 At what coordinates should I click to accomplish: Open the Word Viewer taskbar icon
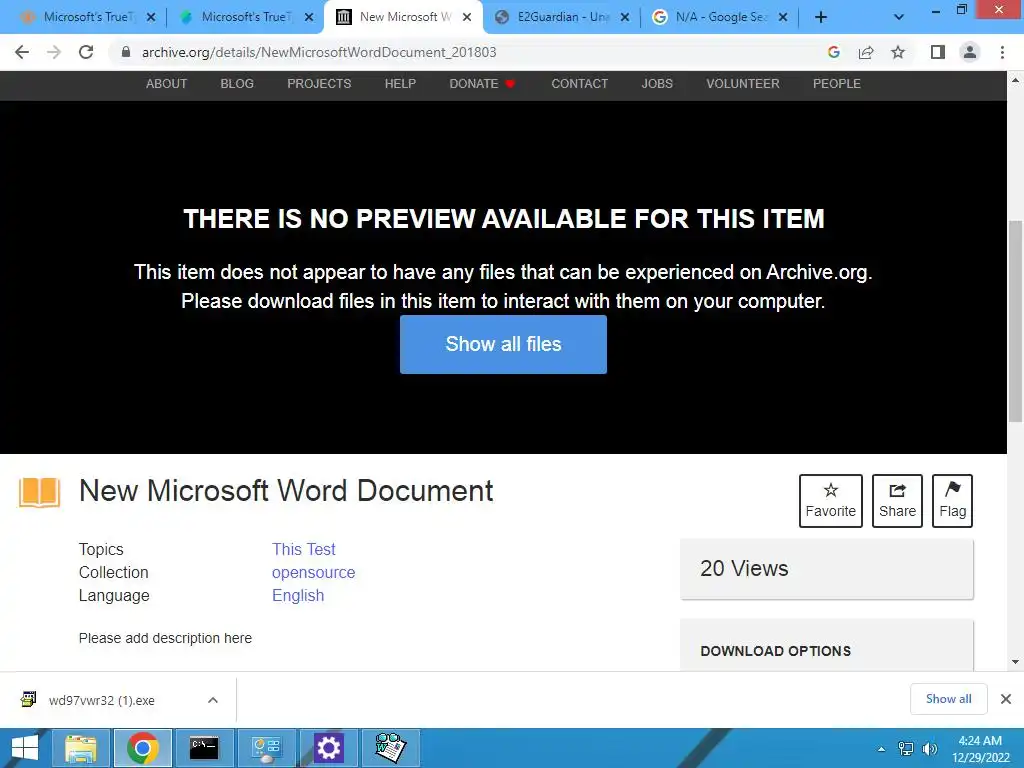point(390,748)
